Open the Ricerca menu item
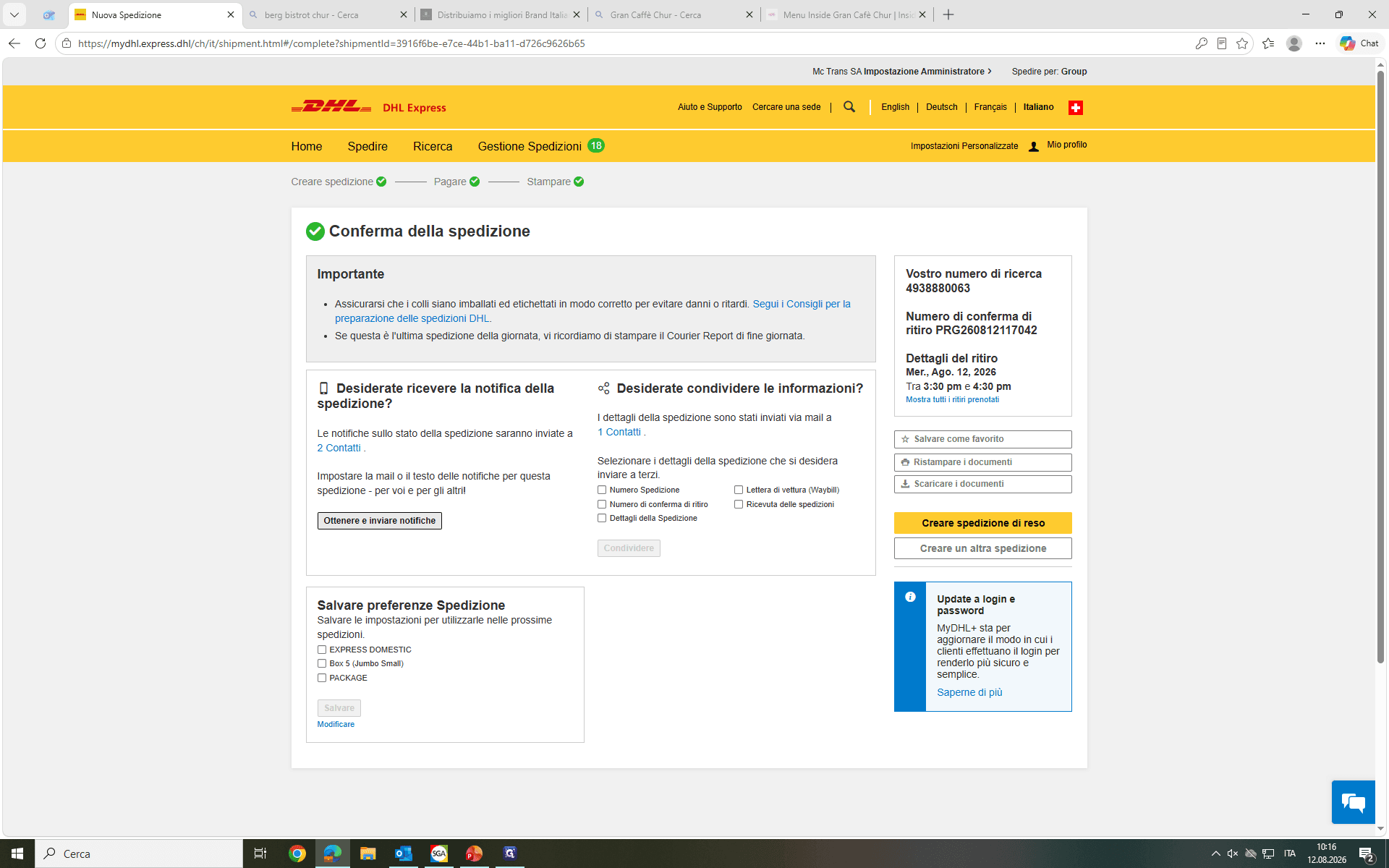Screen dimensions: 1389x868 point(433,146)
